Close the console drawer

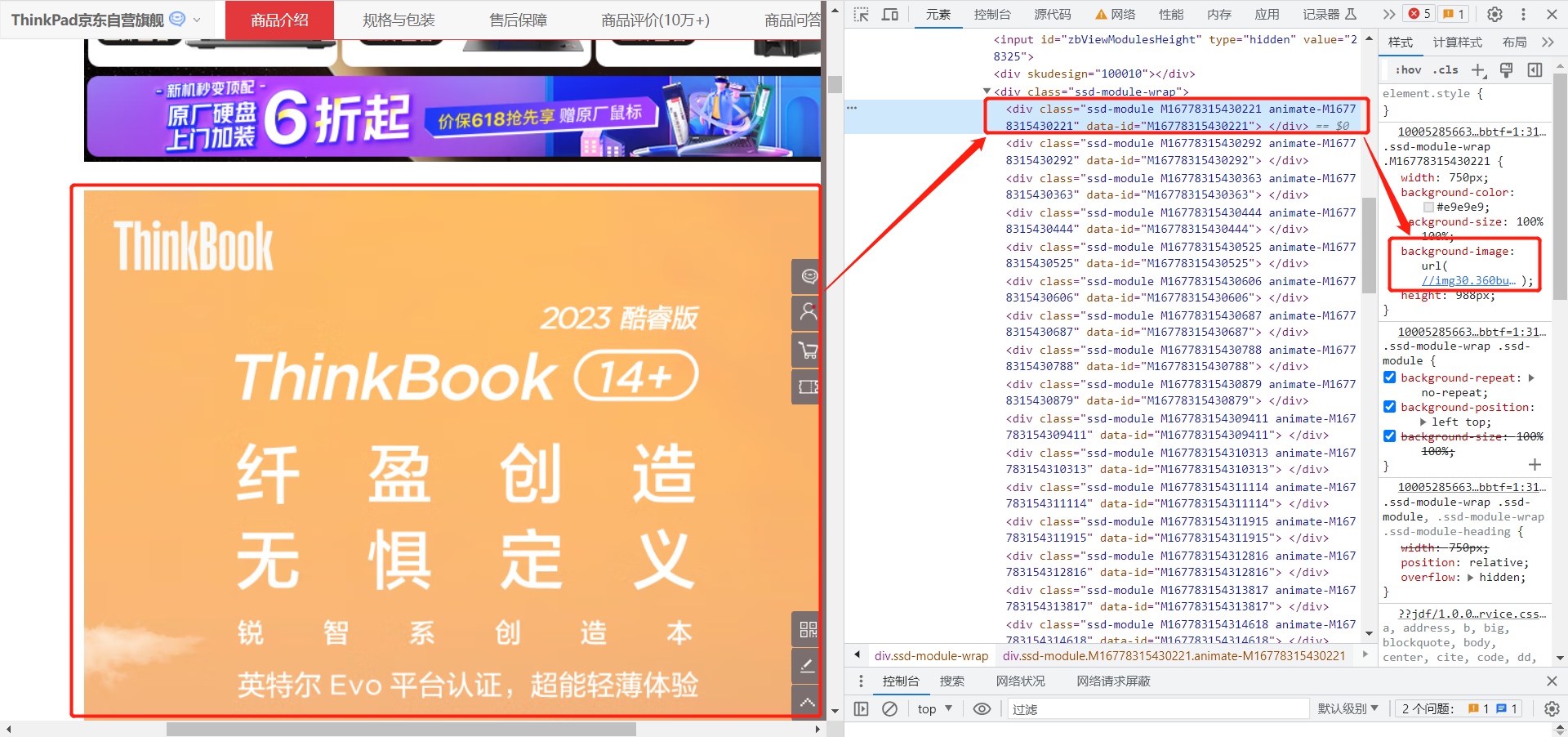click(1552, 681)
